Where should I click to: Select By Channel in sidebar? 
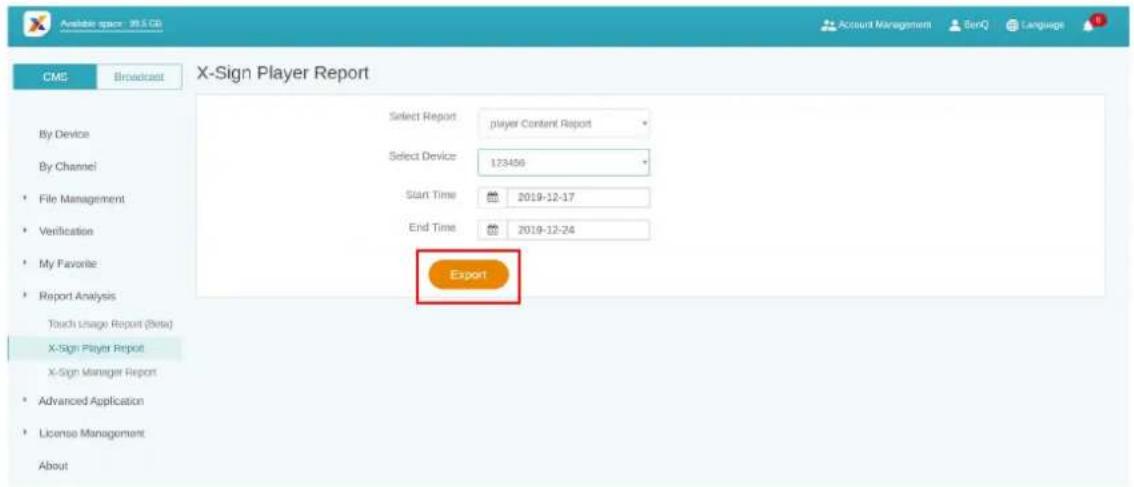point(67,166)
